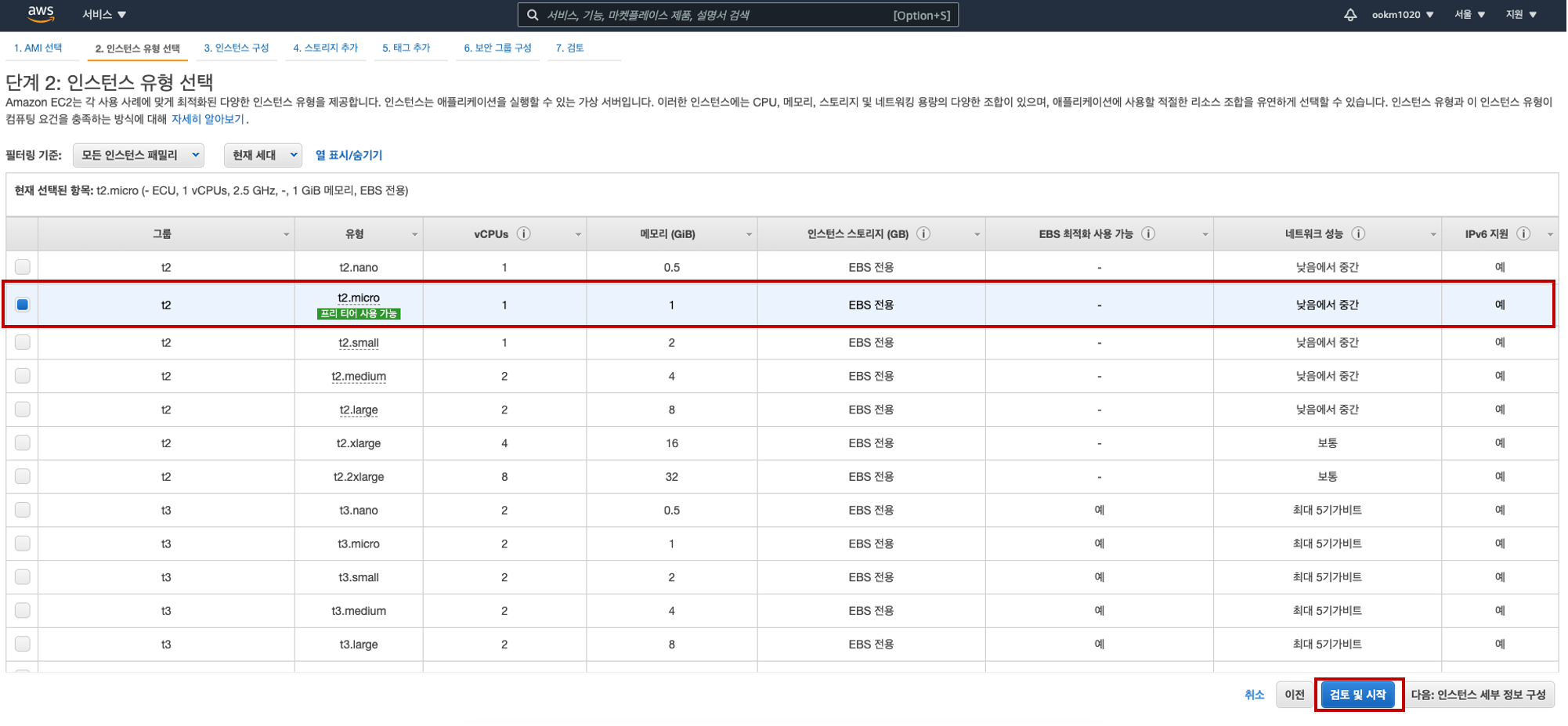The image size is (1568, 726).
Task: Open the 모든 인스턴스 패밀리 filter dropdown
Action: coord(139,155)
